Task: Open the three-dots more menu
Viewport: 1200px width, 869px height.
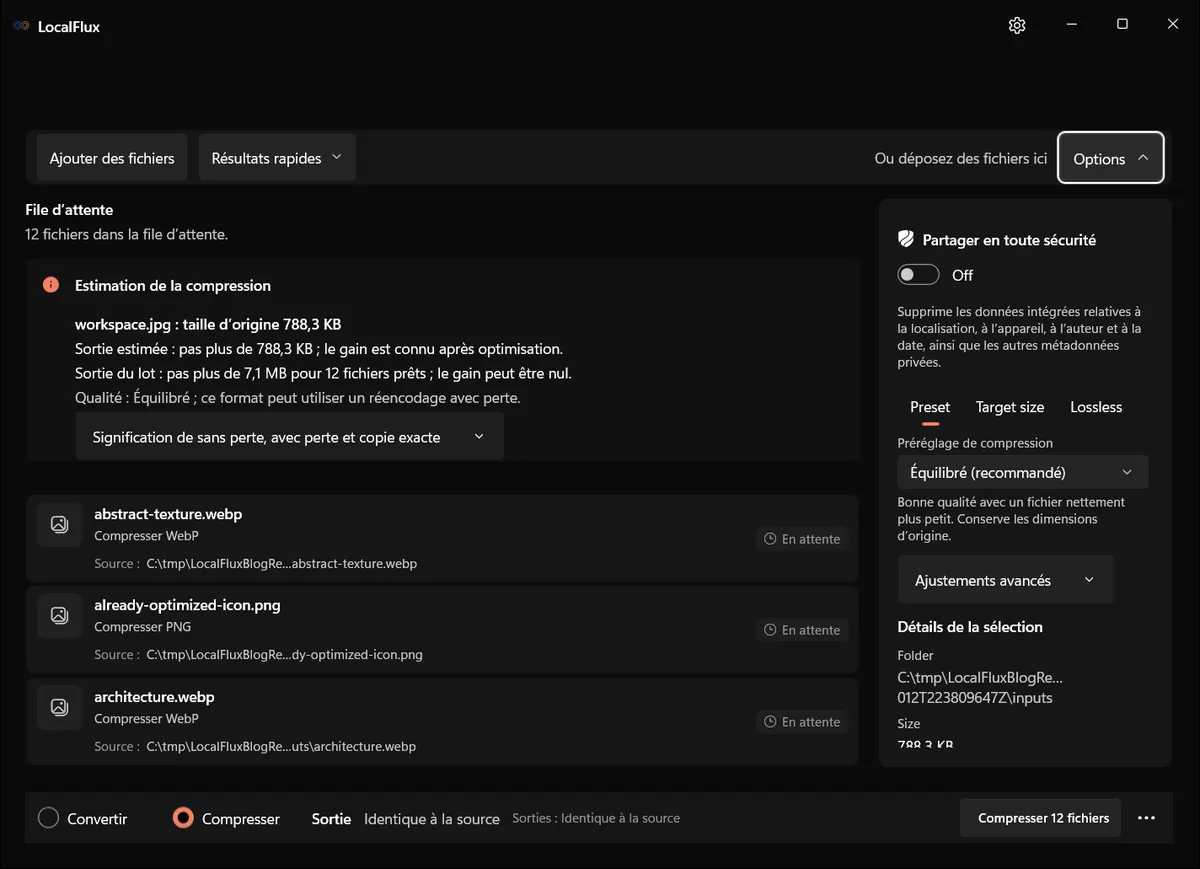Action: click(1146, 818)
